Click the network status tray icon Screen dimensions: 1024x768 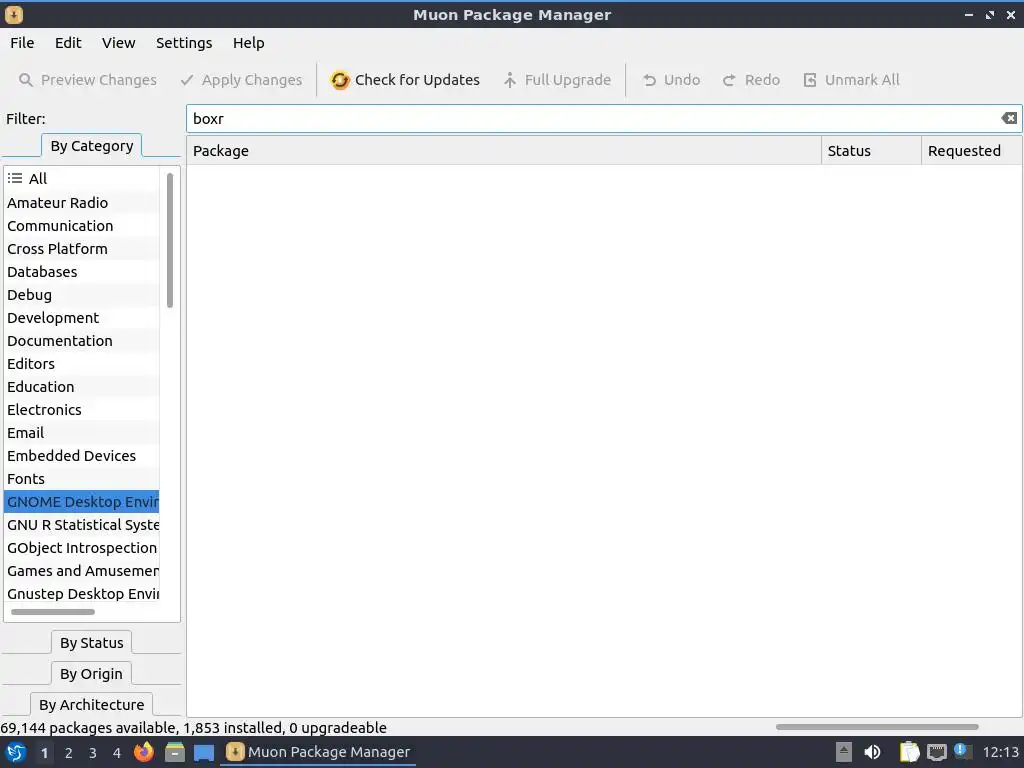pyautogui.click(x=936, y=752)
